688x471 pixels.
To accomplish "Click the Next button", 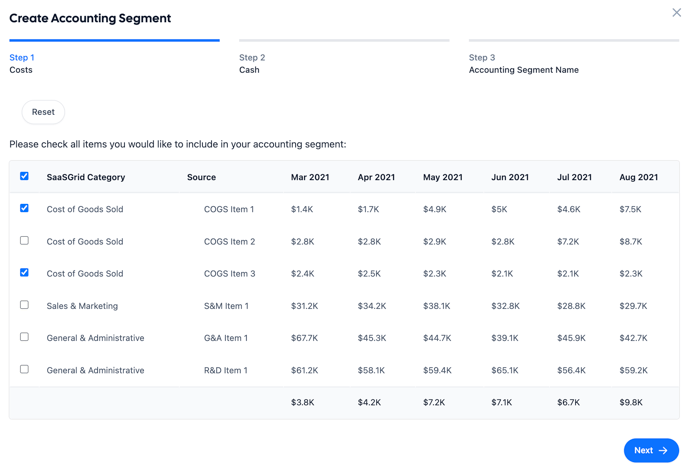I will 650,450.
